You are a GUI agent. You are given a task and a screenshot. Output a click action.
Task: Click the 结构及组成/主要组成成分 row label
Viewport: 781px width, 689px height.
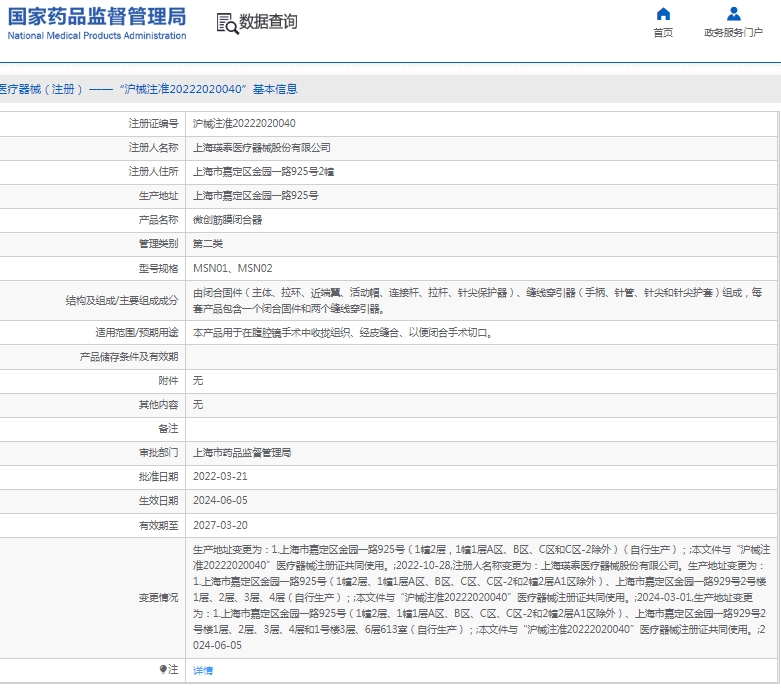point(122,300)
